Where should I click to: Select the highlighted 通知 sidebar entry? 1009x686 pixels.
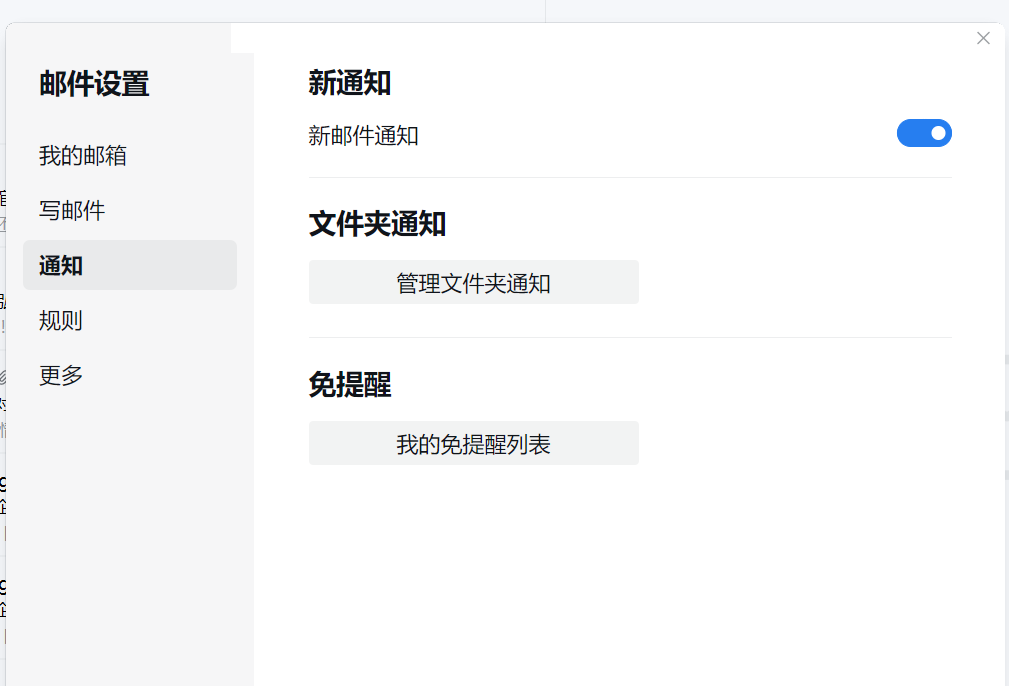pos(59,265)
